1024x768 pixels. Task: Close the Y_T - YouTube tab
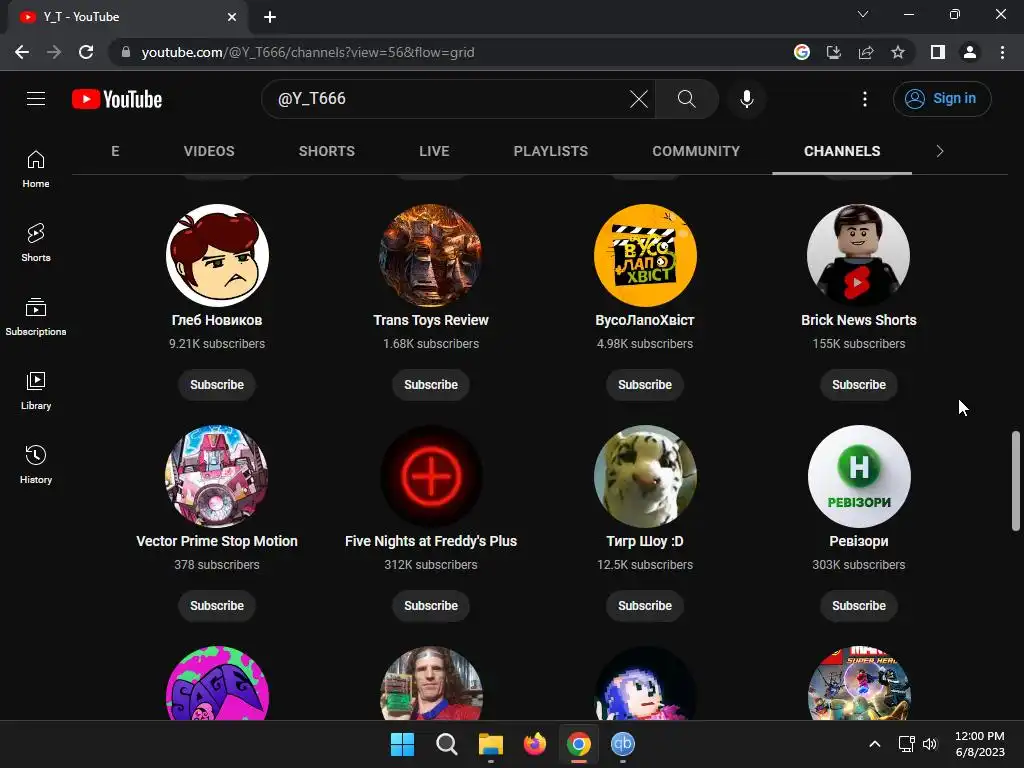coord(232,17)
